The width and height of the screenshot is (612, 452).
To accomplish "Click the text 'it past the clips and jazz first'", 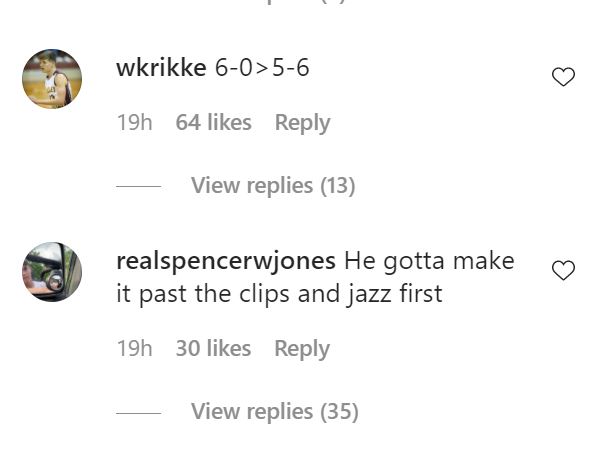I will coord(279,294).
